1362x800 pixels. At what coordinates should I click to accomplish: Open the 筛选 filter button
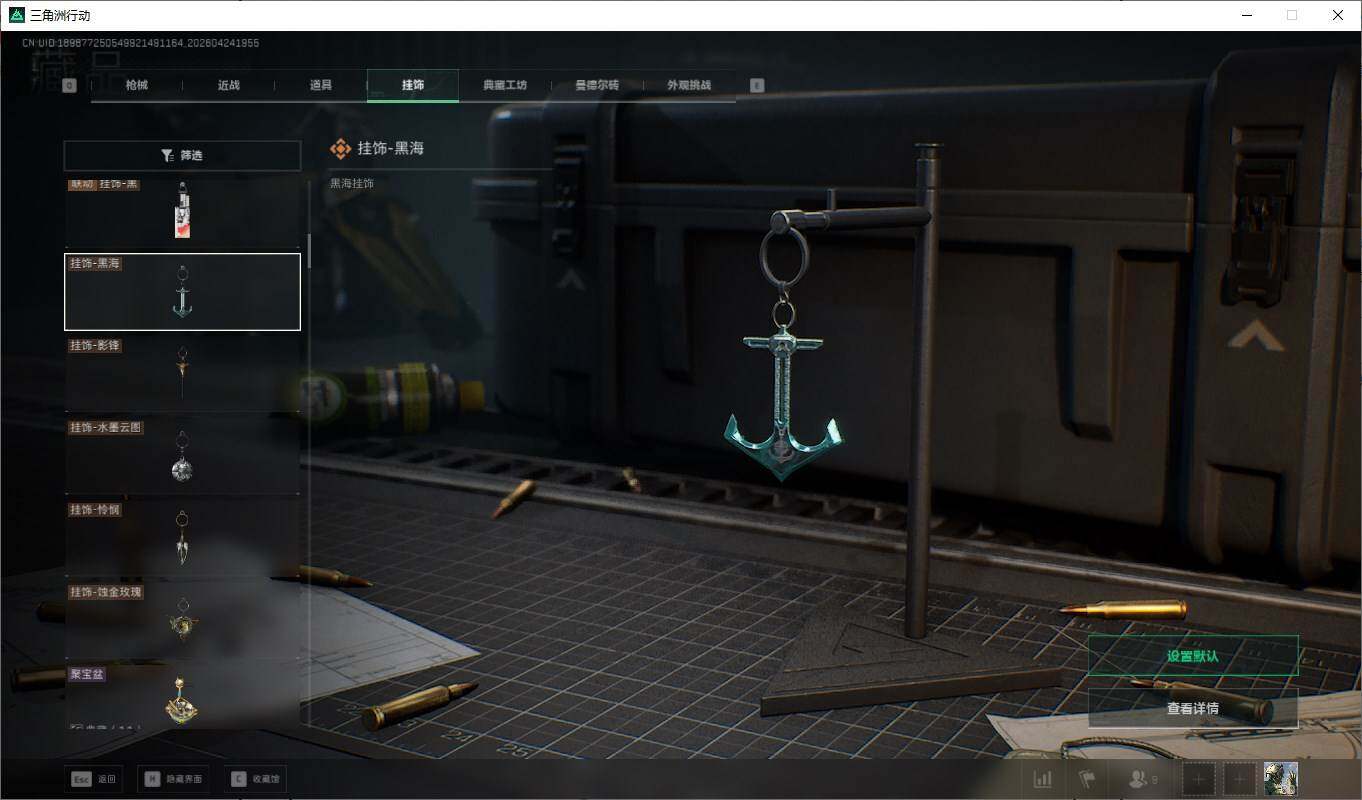click(x=182, y=156)
